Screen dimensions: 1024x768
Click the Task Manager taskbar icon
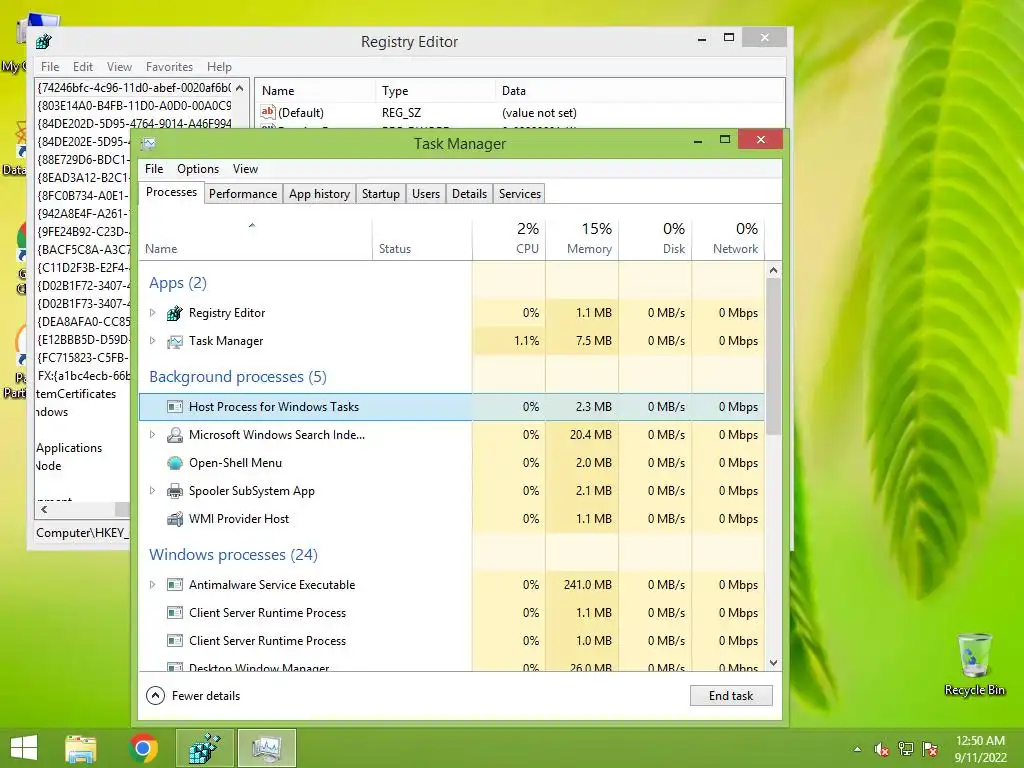tap(266, 748)
